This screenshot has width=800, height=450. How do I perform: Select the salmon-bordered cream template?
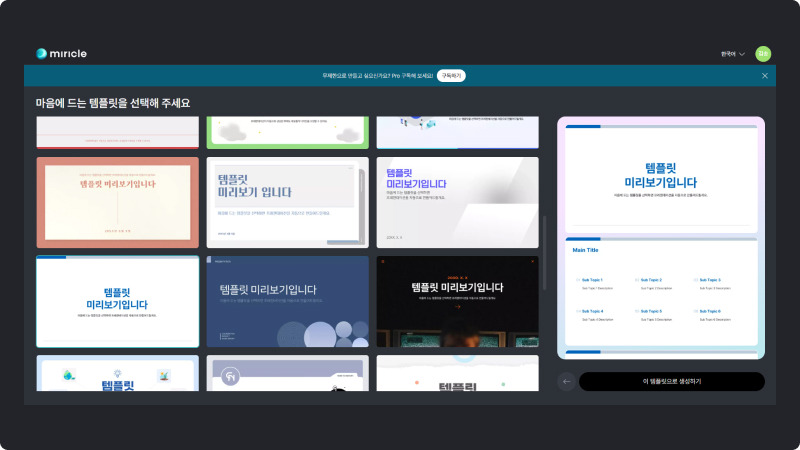point(117,203)
